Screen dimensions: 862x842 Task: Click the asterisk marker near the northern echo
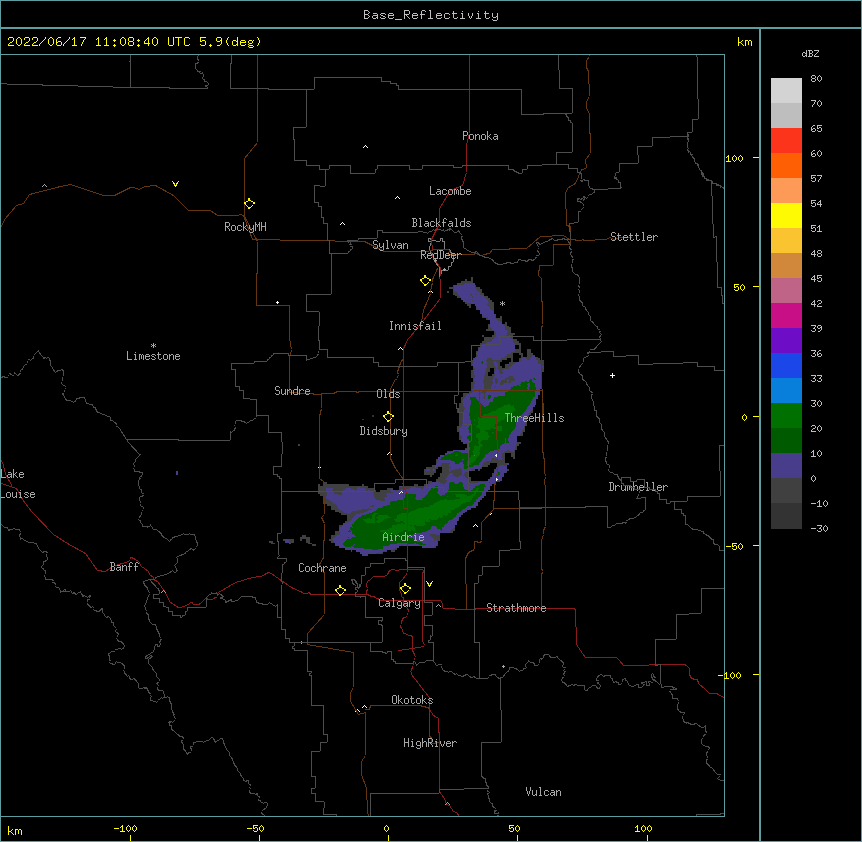click(x=502, y=303)
